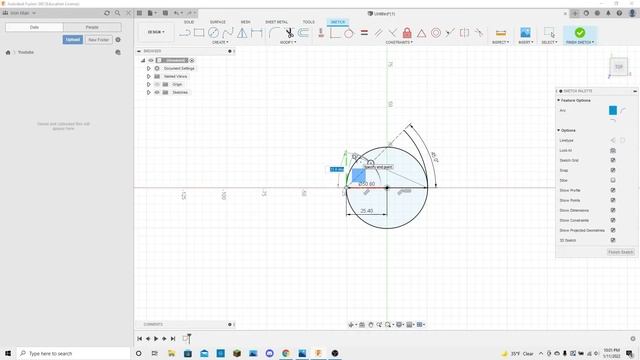Toggle Show Profile checkbox
This screenshot has height=360, width=640.
tap(613, 190)
